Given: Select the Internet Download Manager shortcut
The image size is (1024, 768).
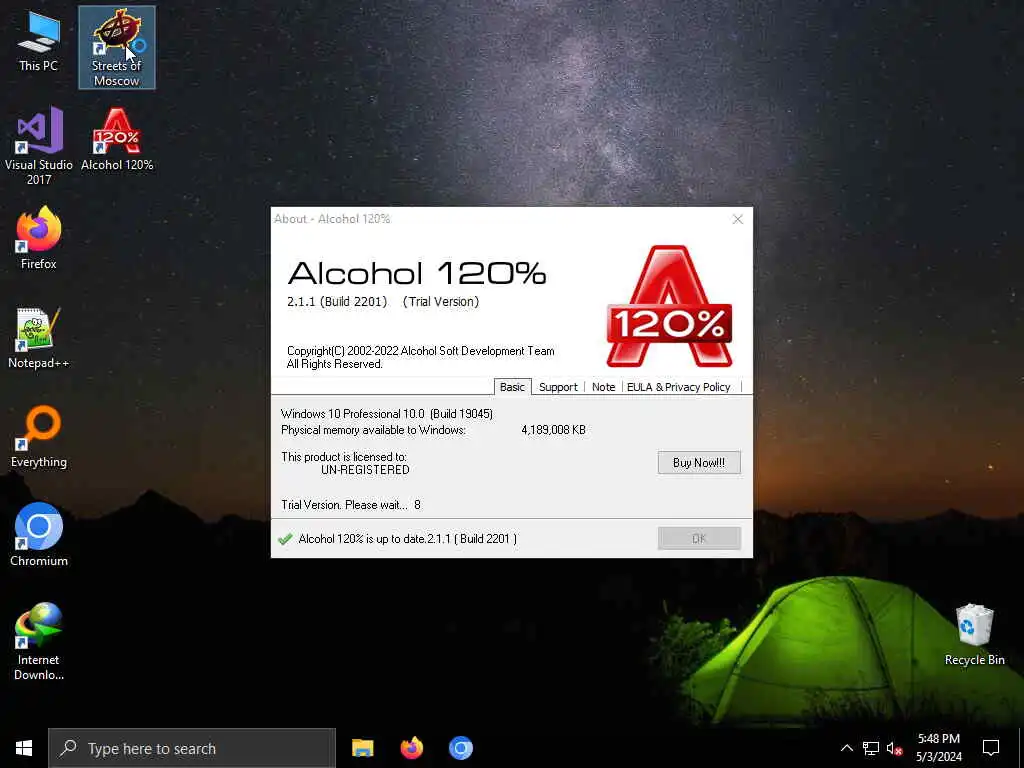Looking at the screenshot, I should pos(39,642).
